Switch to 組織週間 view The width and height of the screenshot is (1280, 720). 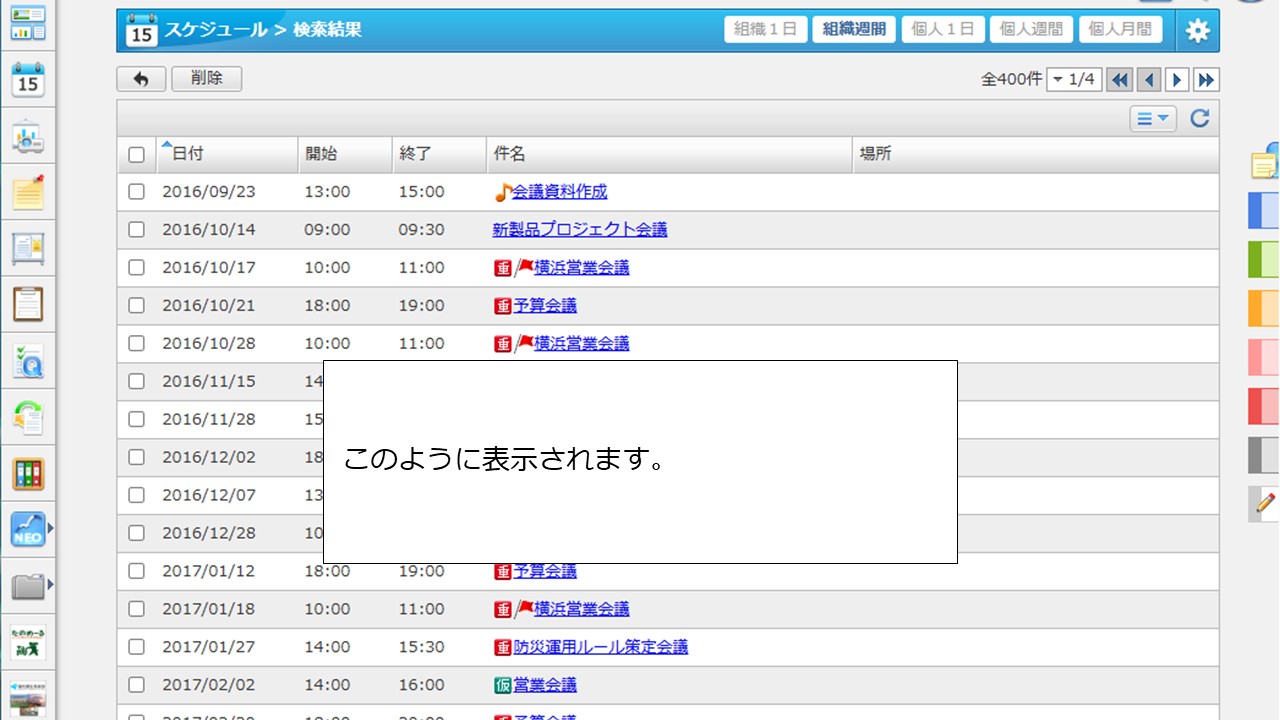(x=854, y=30)
